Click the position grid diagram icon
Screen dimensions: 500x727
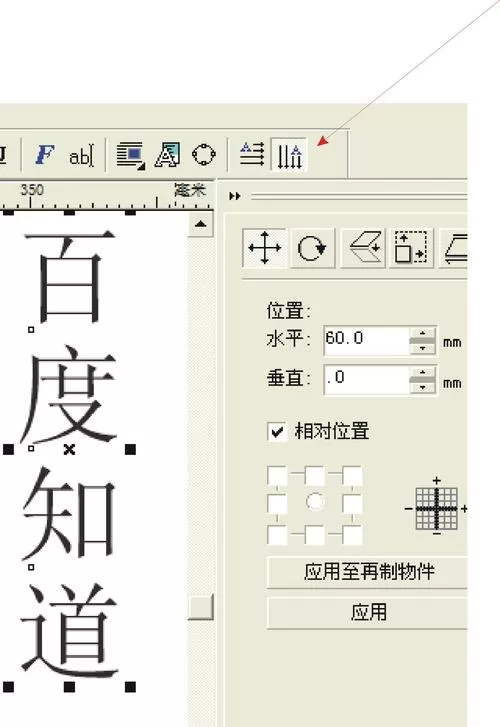[x=436, y=508]
